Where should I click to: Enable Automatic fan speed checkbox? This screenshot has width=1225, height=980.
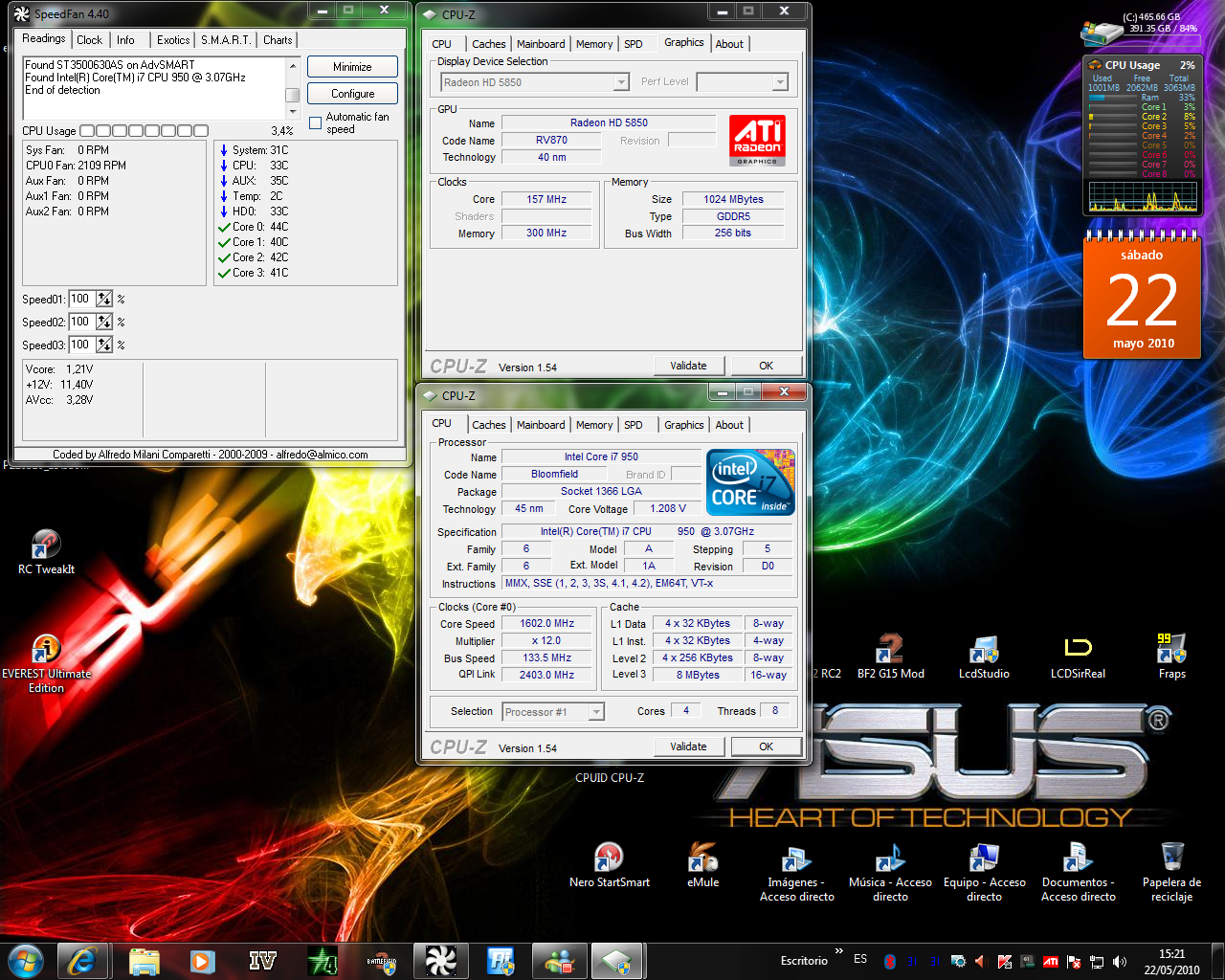pyautogui.click(x=316, y=122)
